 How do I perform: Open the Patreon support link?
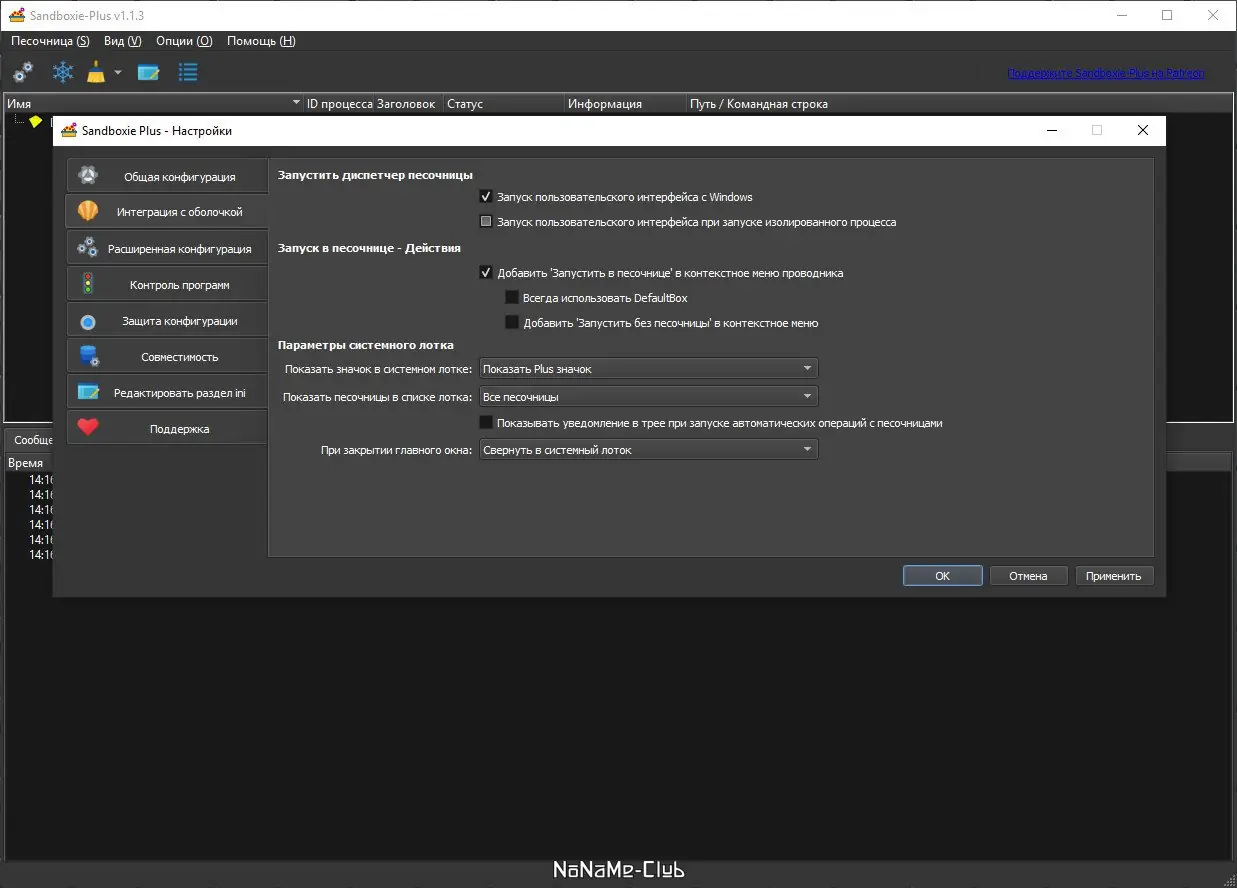[x=1105, y=73]
